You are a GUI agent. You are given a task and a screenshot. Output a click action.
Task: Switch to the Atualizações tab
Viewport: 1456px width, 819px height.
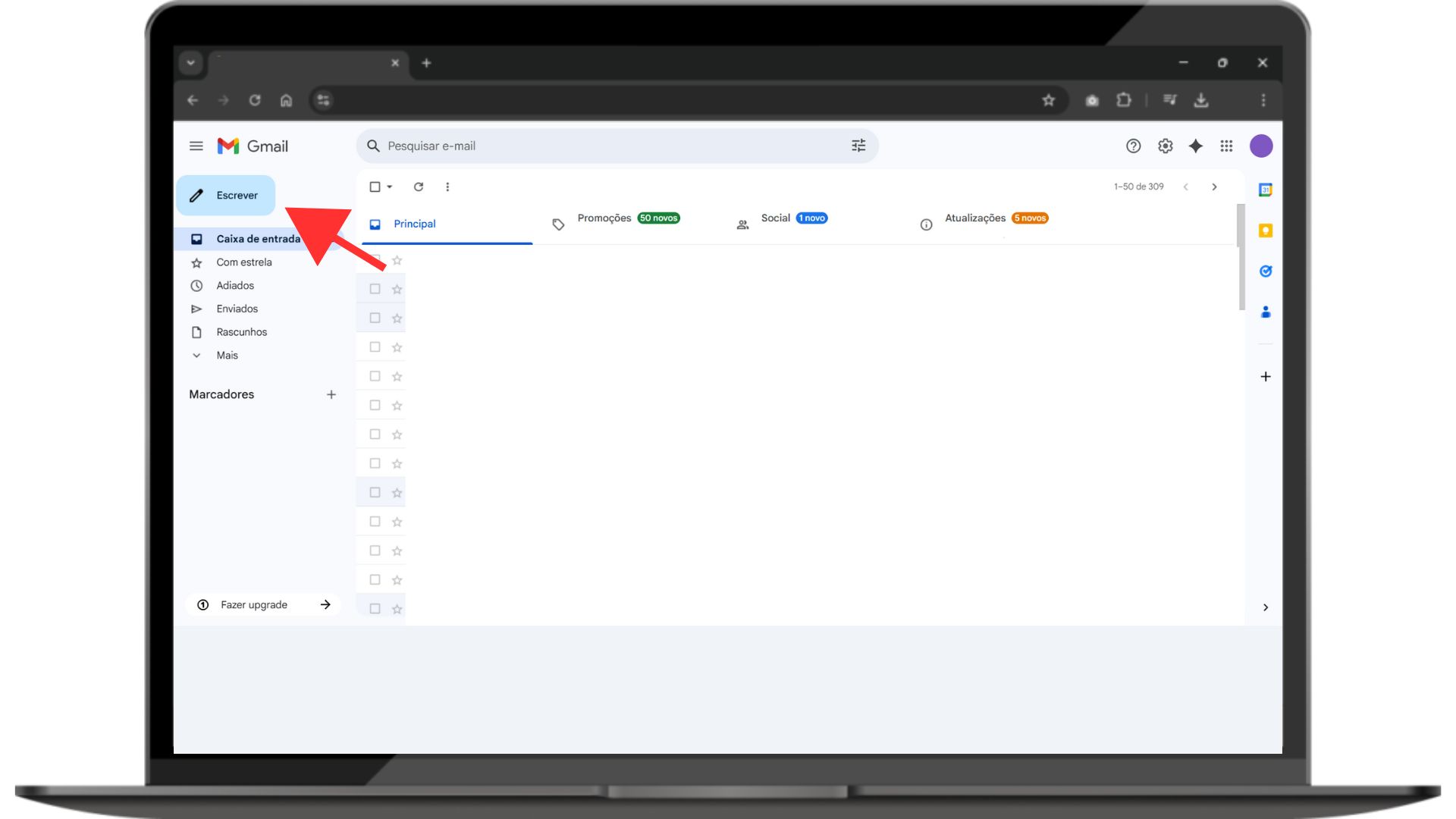pyautogui.click(x=974, y=218)
